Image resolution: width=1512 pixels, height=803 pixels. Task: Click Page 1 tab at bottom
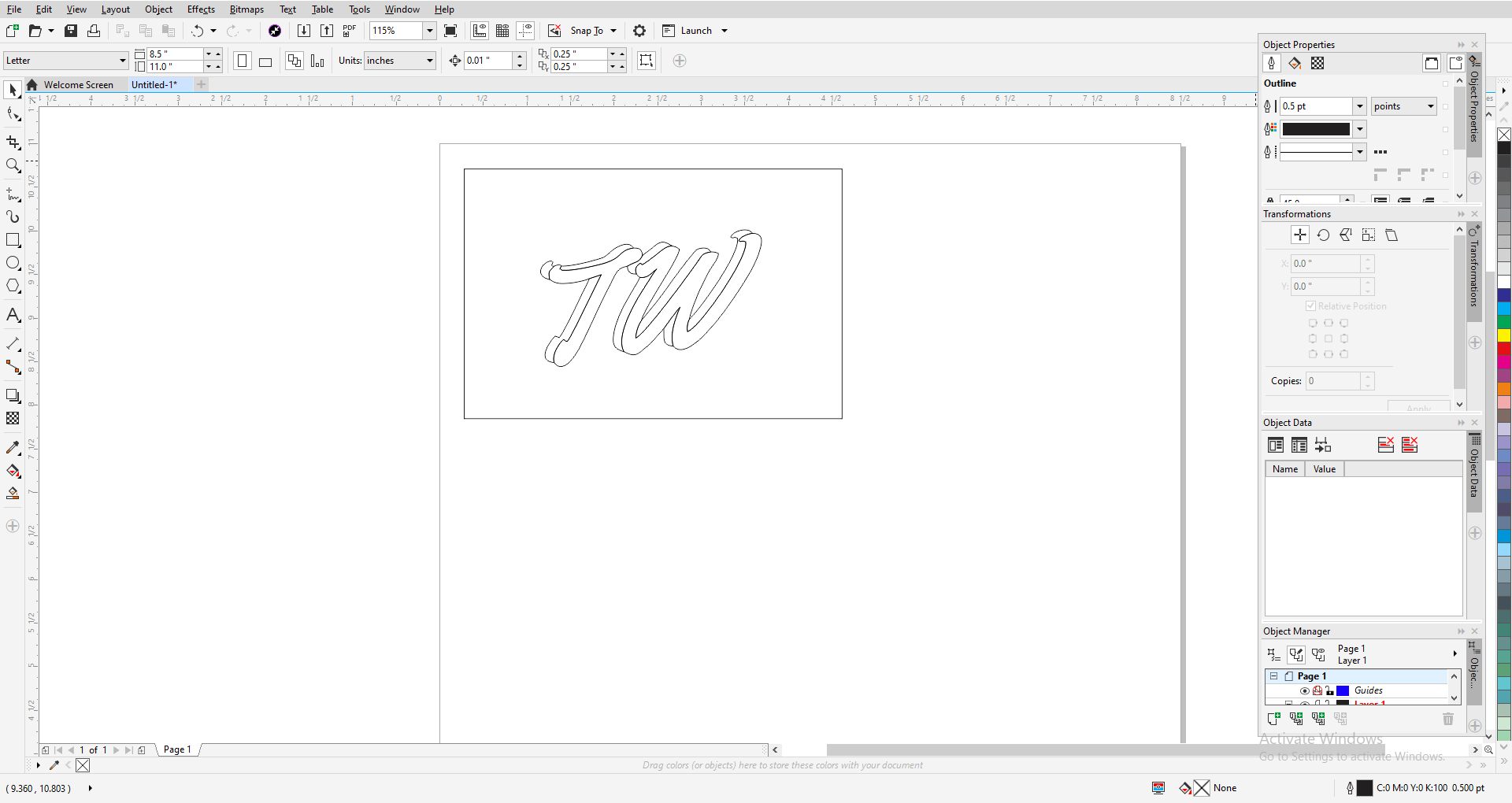177,749
